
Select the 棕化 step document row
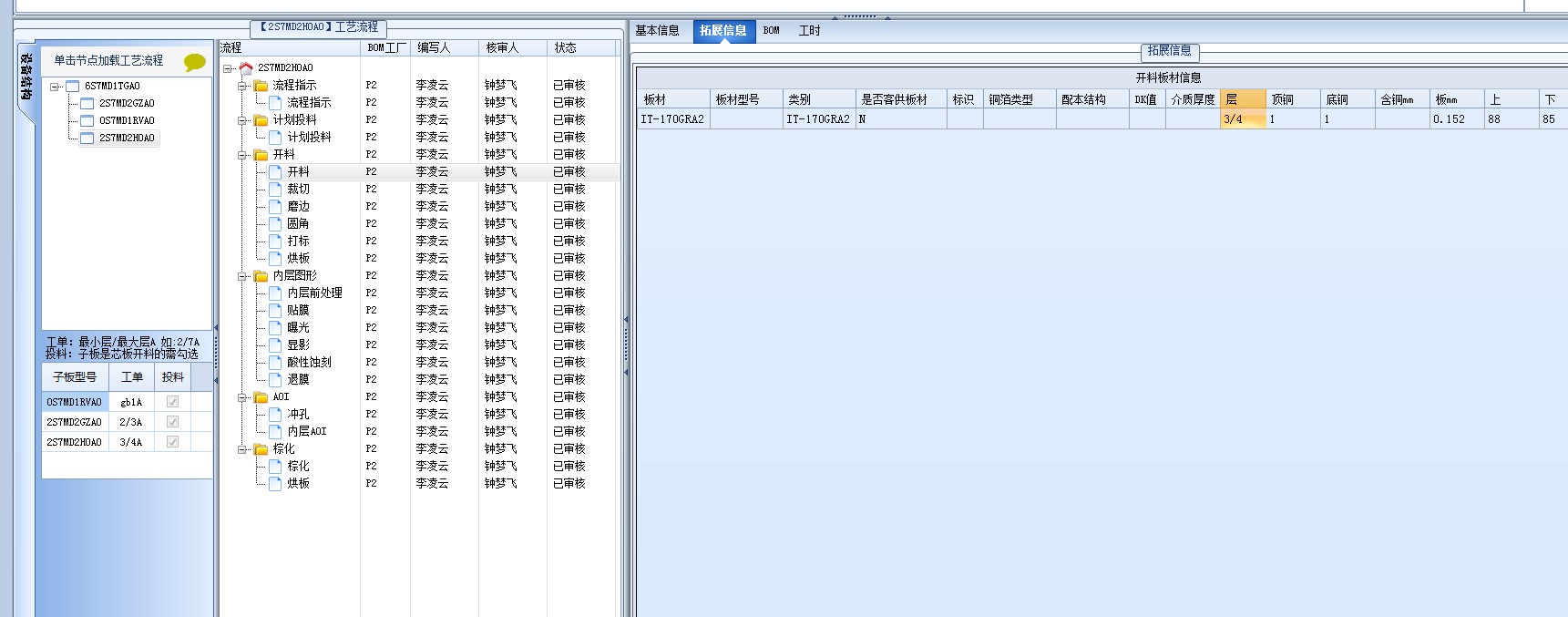pos(298,466)
